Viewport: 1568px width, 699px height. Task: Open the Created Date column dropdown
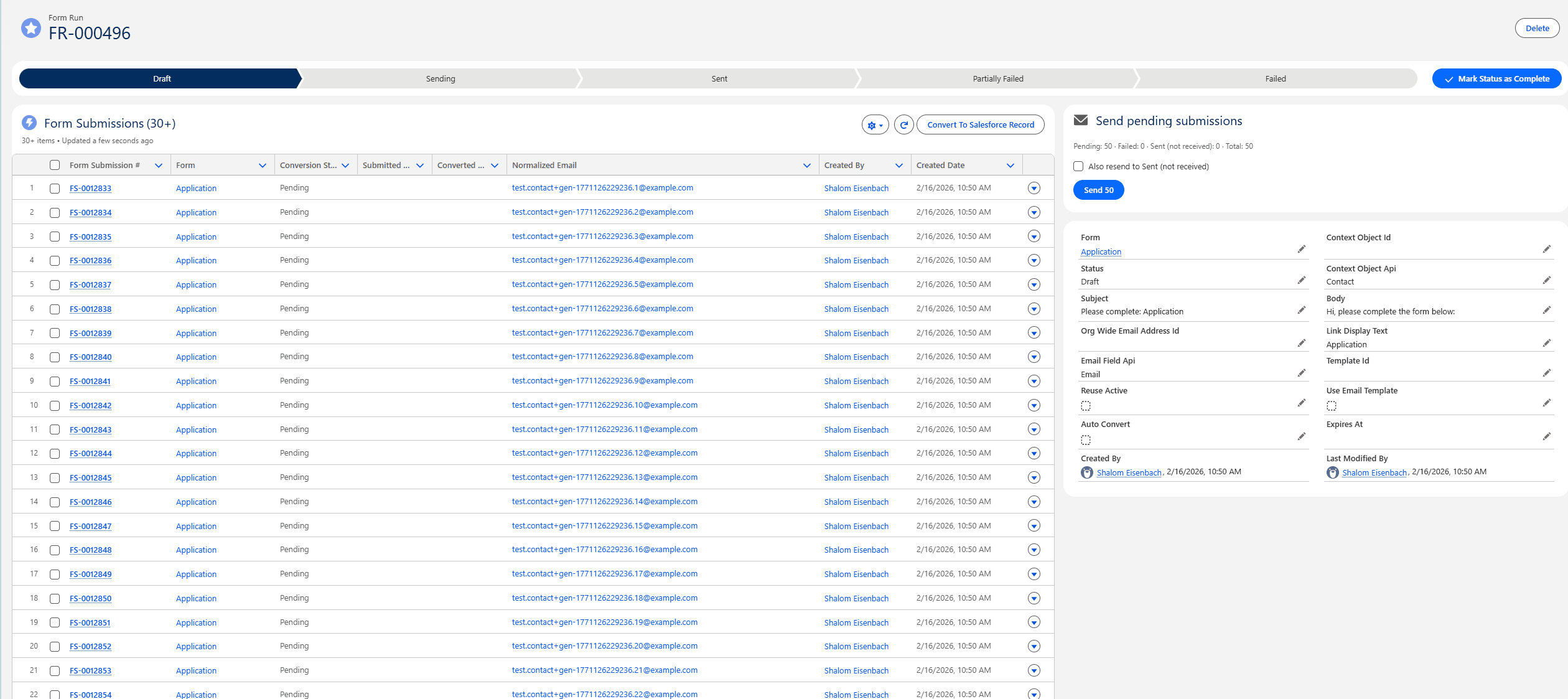pyautogui.click(x=1010, y=165)
